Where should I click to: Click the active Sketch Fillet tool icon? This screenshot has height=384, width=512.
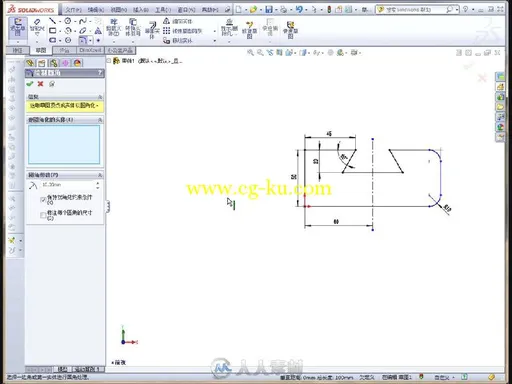coord(83,40)
